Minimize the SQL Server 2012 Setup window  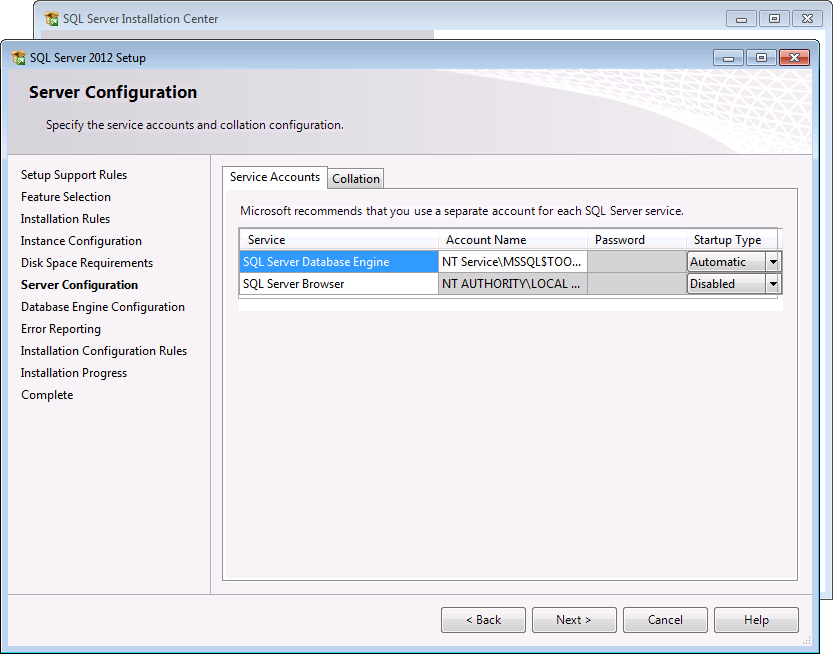(x=728, y=57)
